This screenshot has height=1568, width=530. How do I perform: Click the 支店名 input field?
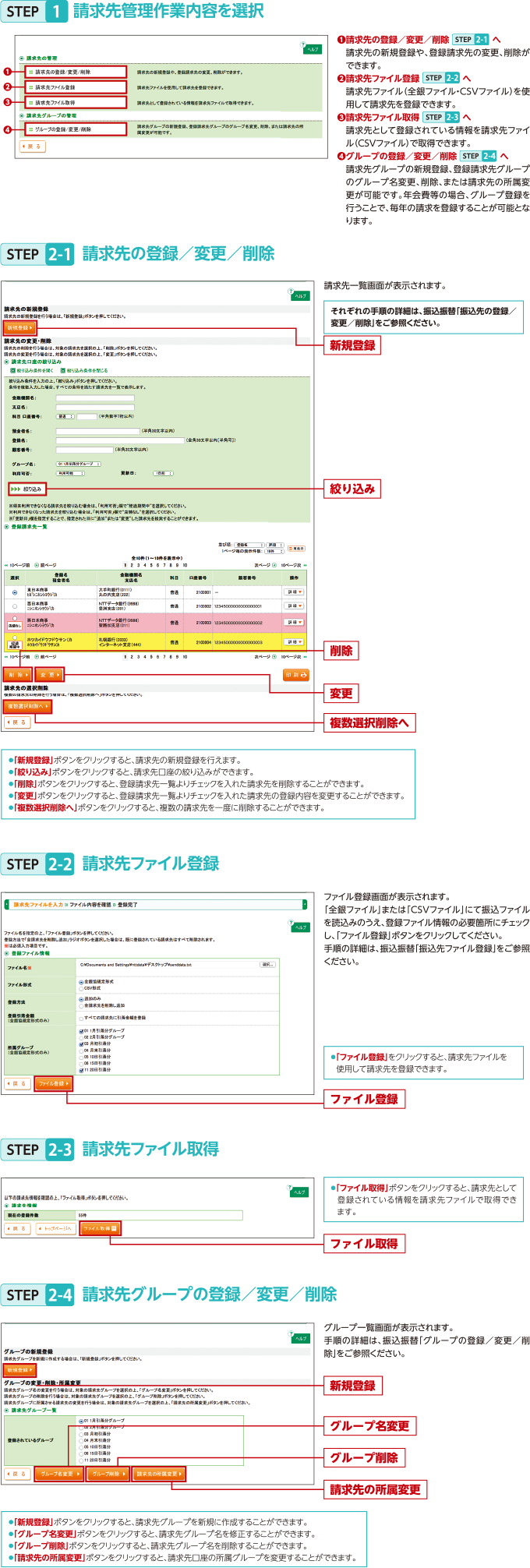point(95,407)
